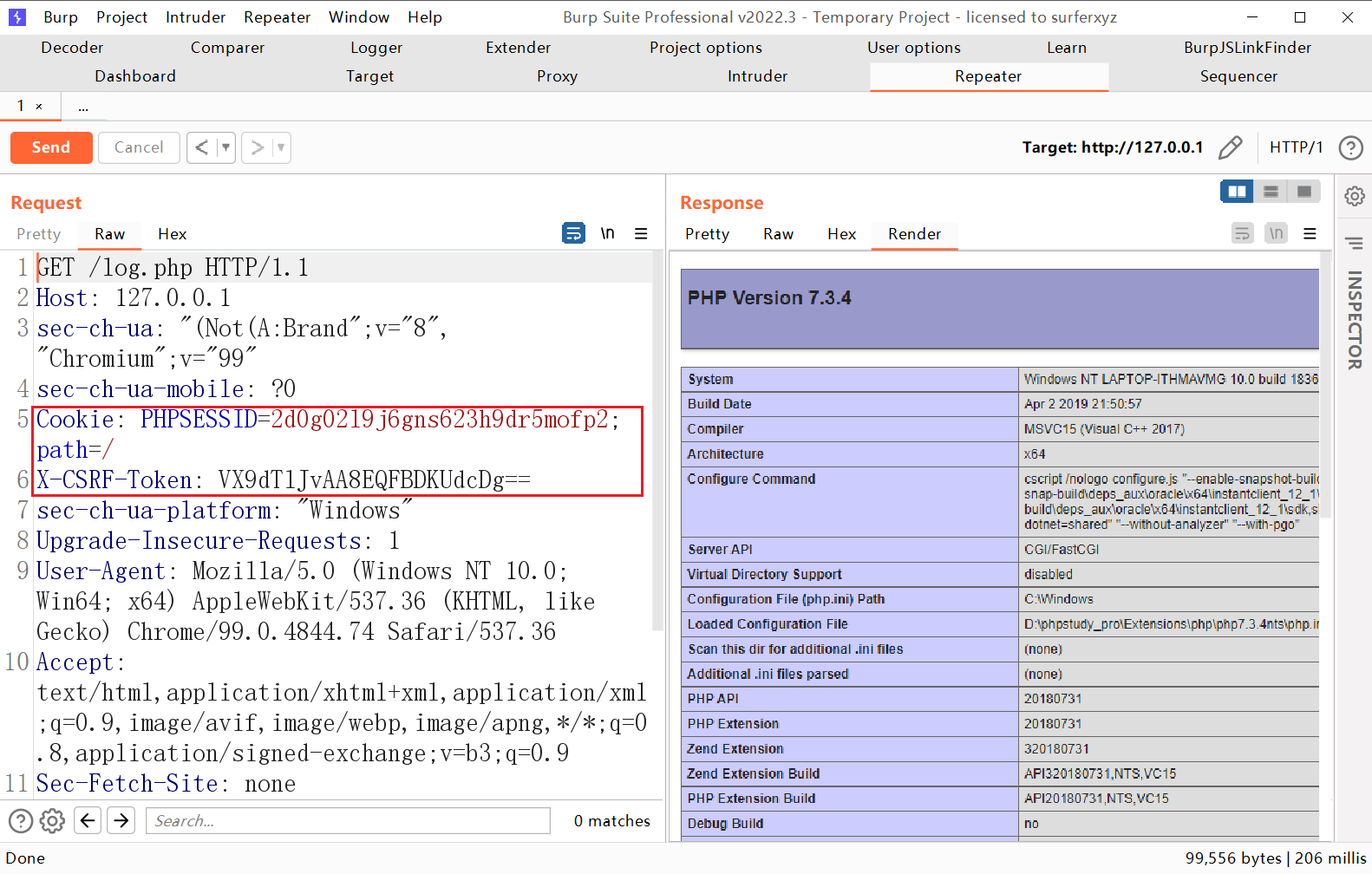Open the Help menu
This screenshot has height=874, width=1372.
pos(425,17)
